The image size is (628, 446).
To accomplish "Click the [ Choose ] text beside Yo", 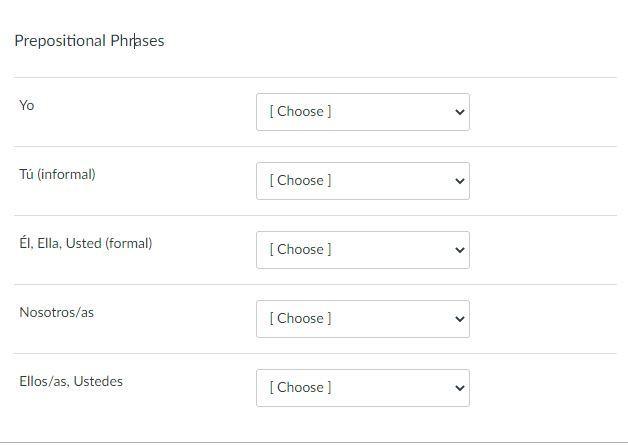I will (x=300, y=112).
